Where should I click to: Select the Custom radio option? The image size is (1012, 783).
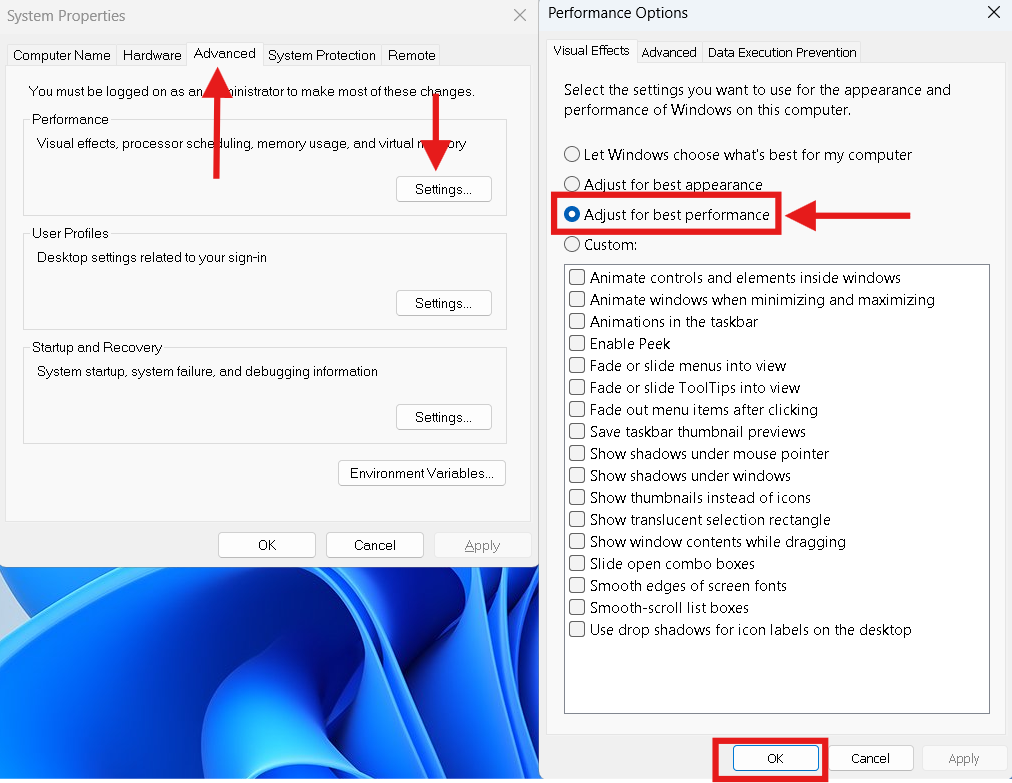(x=573, y=244)
